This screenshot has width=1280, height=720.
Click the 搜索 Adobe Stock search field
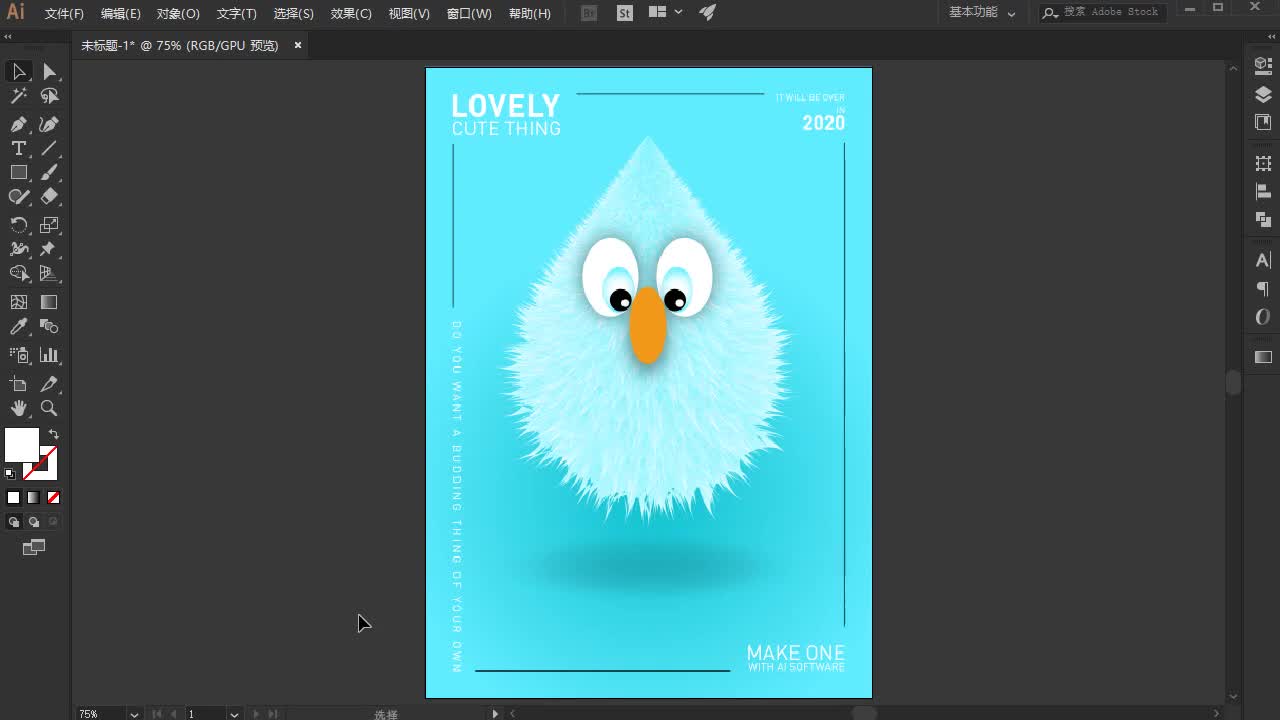[1103, 12]
